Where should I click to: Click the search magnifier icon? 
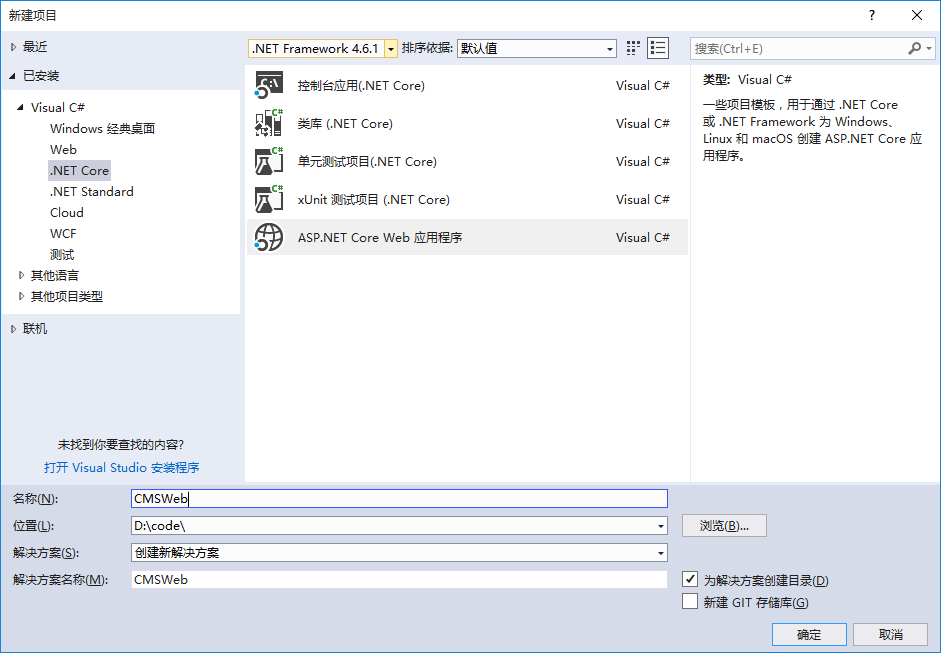(x=915, y=48)
